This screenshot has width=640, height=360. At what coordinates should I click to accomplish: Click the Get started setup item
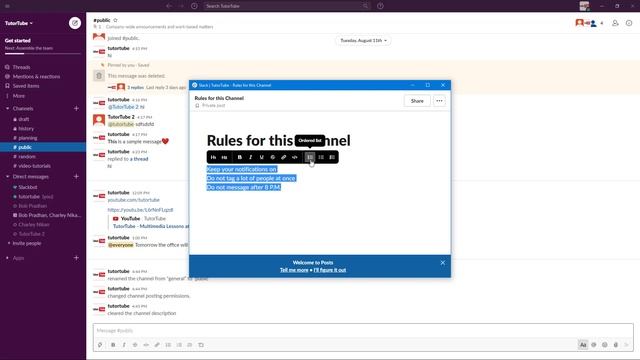tap(43, 45)
